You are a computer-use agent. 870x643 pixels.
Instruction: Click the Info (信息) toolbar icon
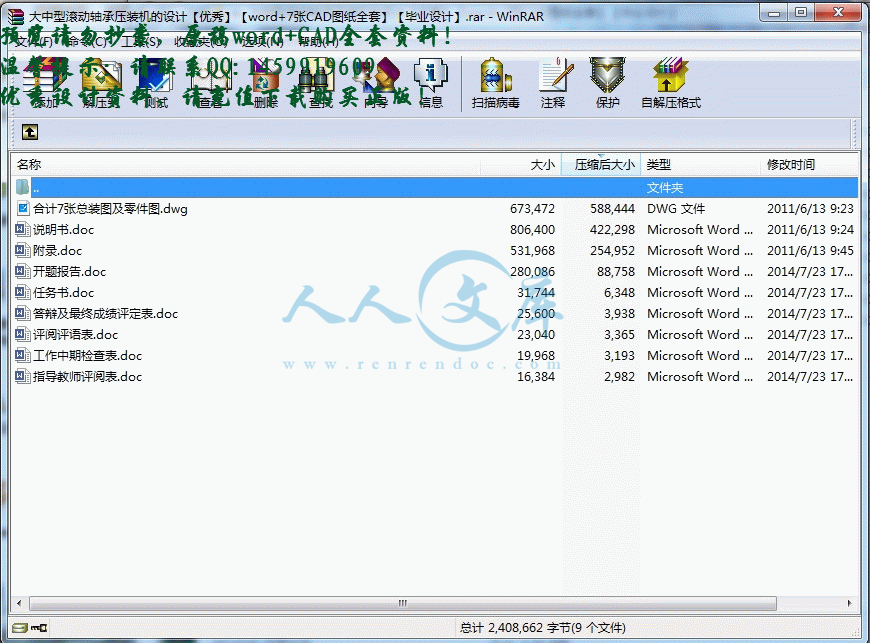click(x=431, y=76)
